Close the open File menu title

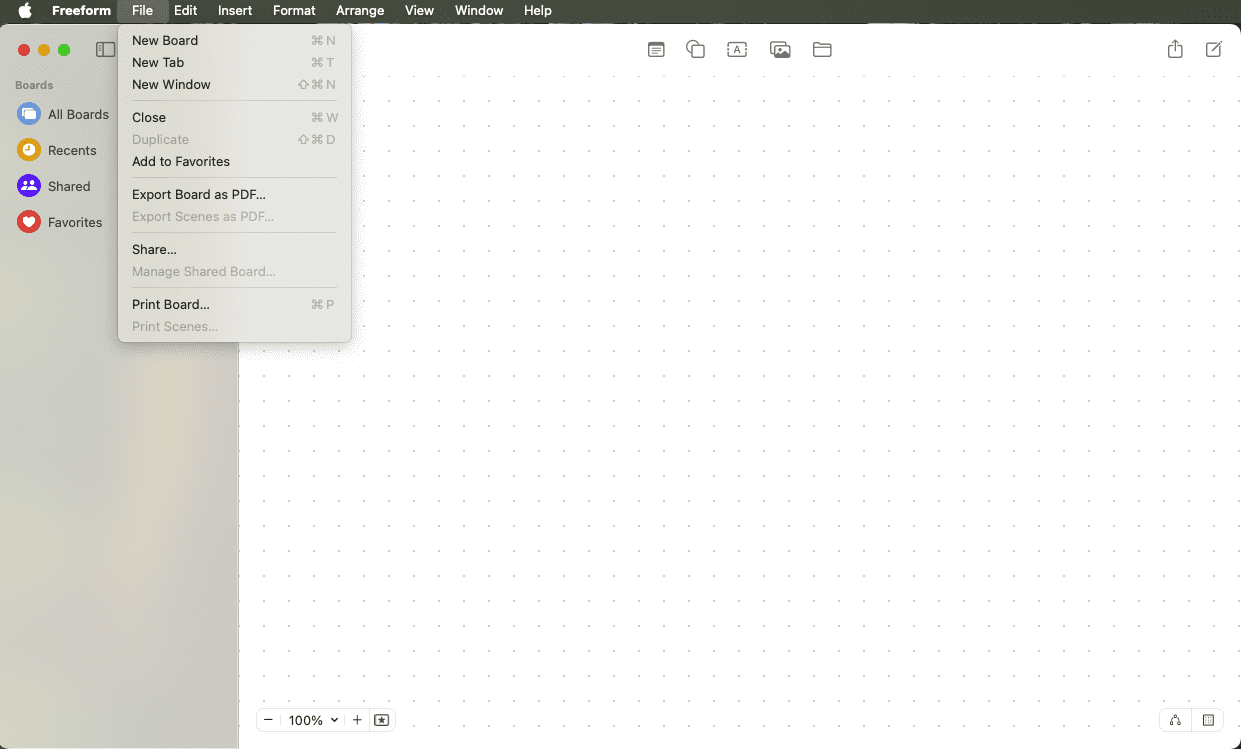(142, 10)
